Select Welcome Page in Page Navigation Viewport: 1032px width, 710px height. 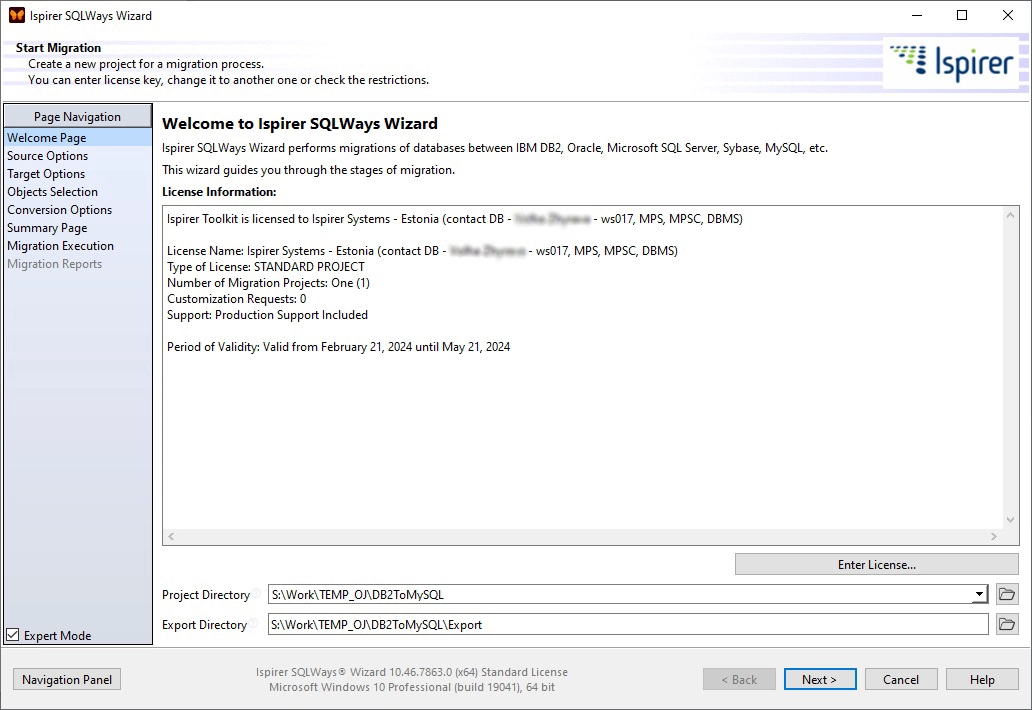click(46, 137)
